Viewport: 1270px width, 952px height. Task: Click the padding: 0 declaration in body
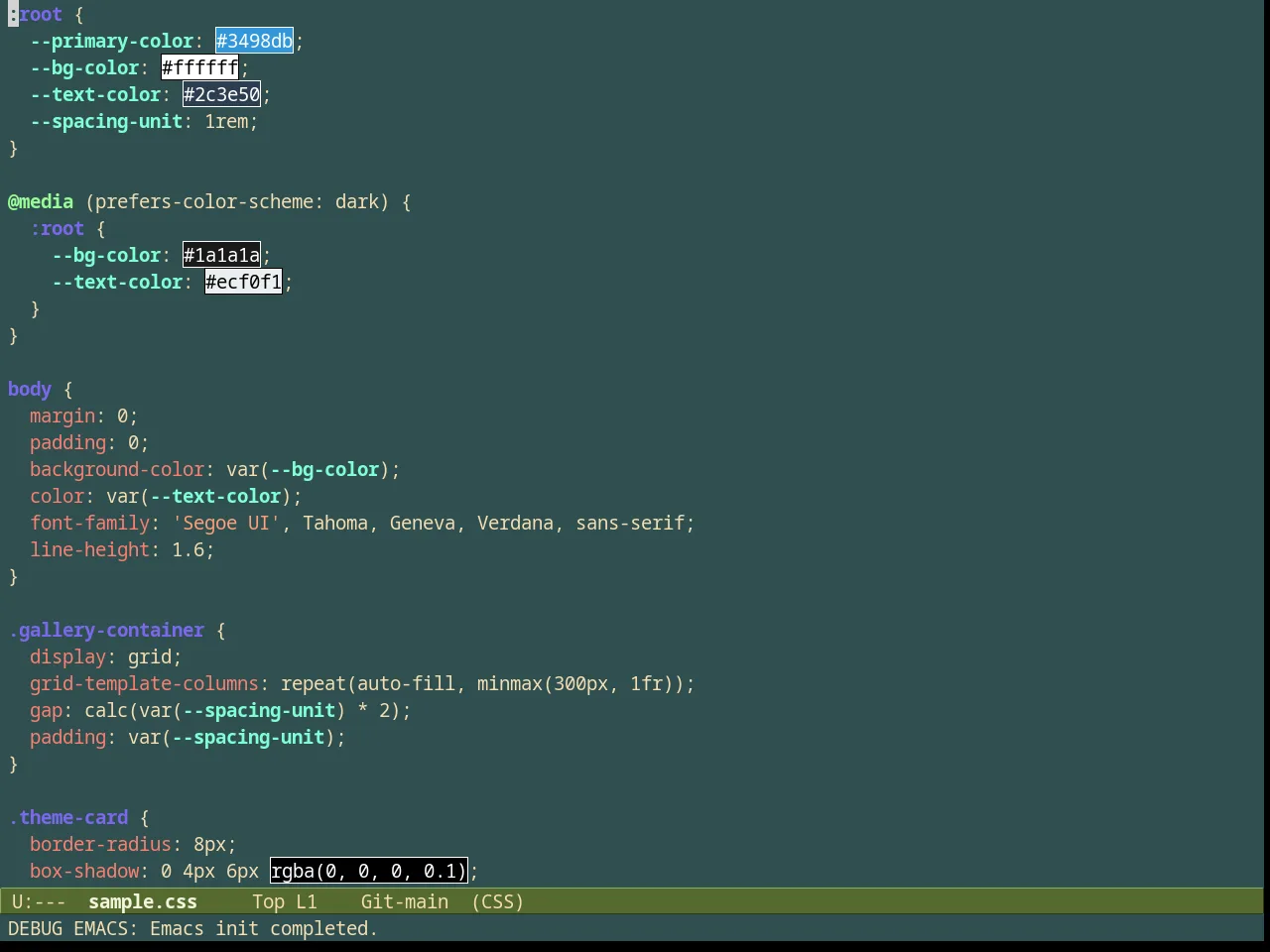coord(89,442)
